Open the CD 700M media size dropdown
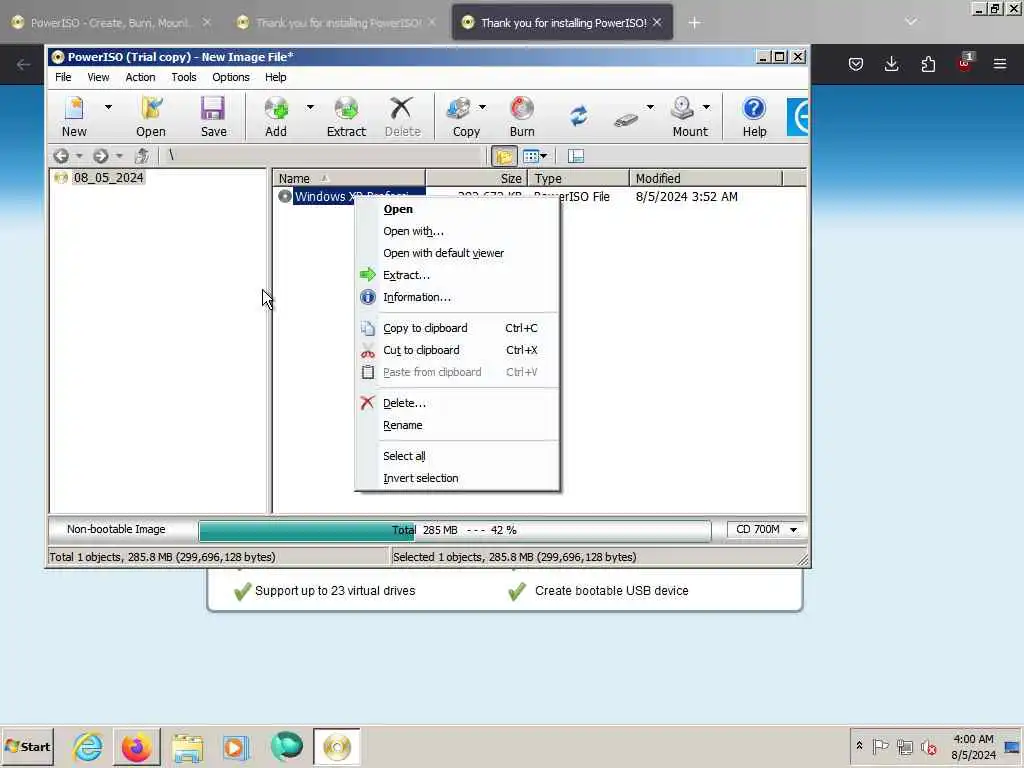Screen dimensions: 1024x768 [x=766, y=530]
